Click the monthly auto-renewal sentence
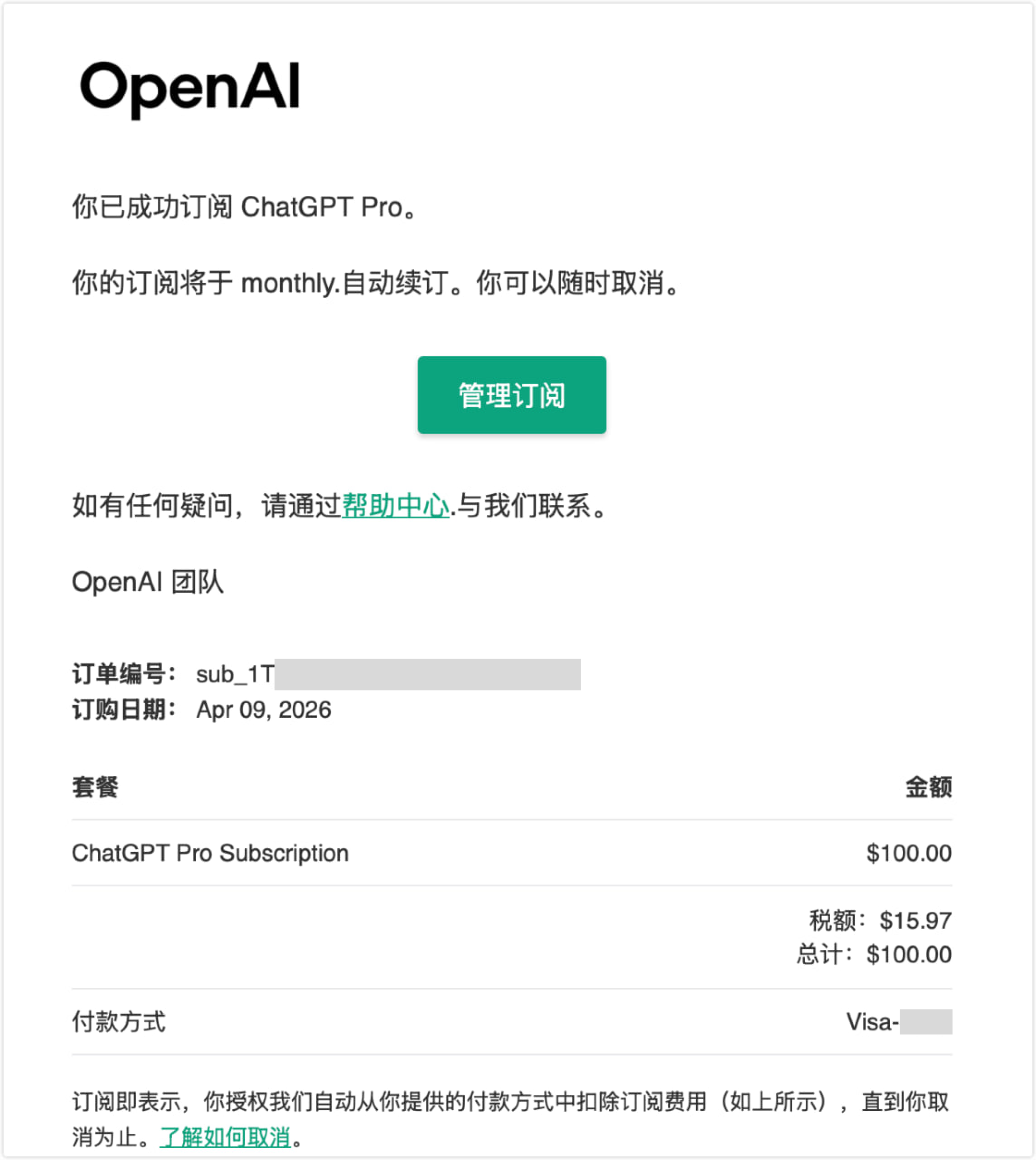This screenshot has width=1036, height=1160. pos(376,283)
